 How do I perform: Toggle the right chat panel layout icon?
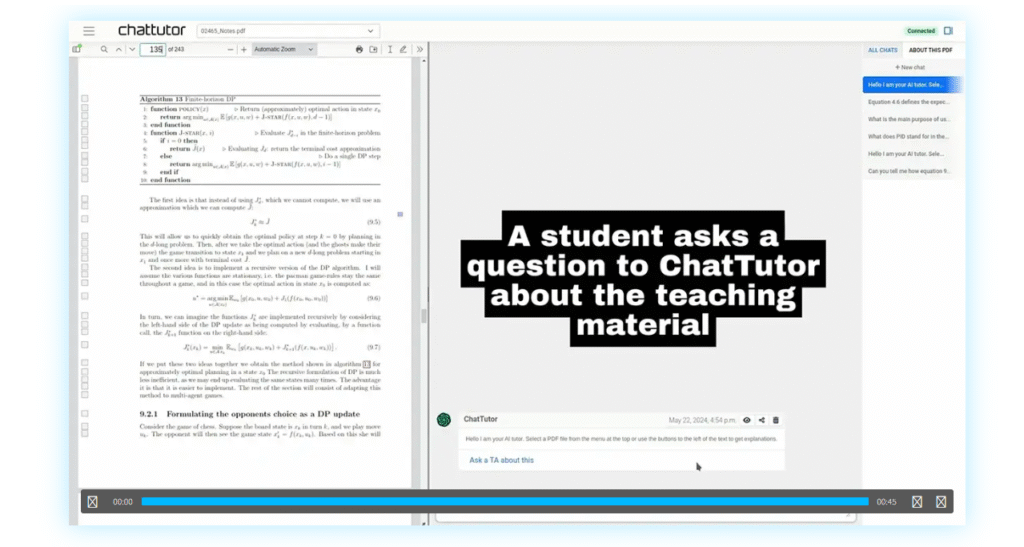pos(948,31)
